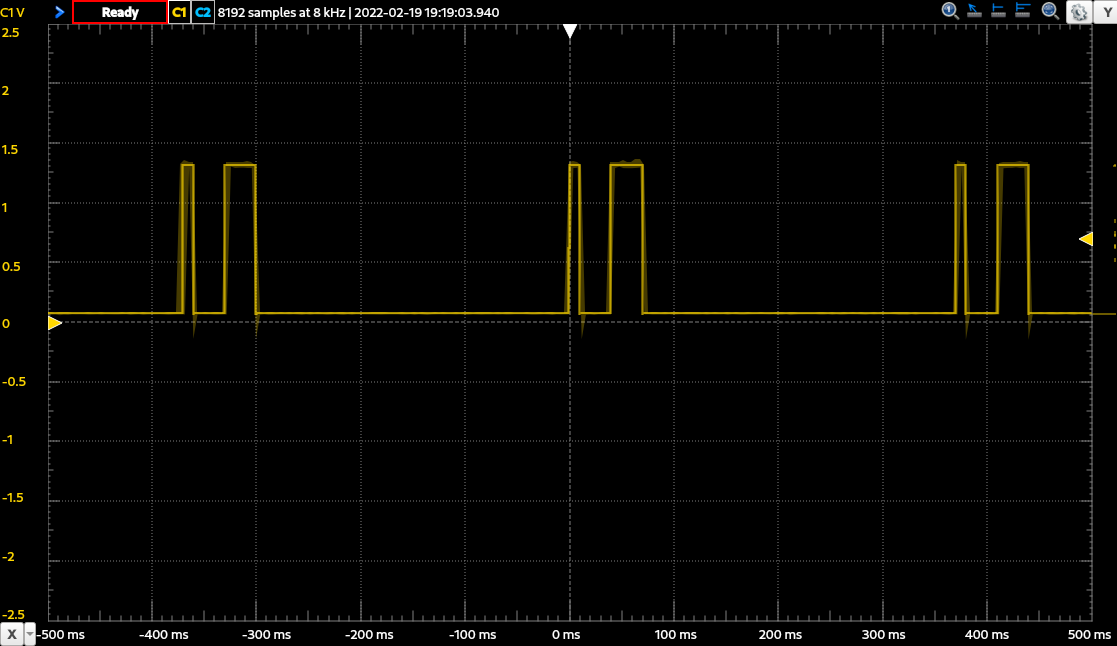
Task: Open plot settings gear icon
Action: click(x=1079, y=12)
